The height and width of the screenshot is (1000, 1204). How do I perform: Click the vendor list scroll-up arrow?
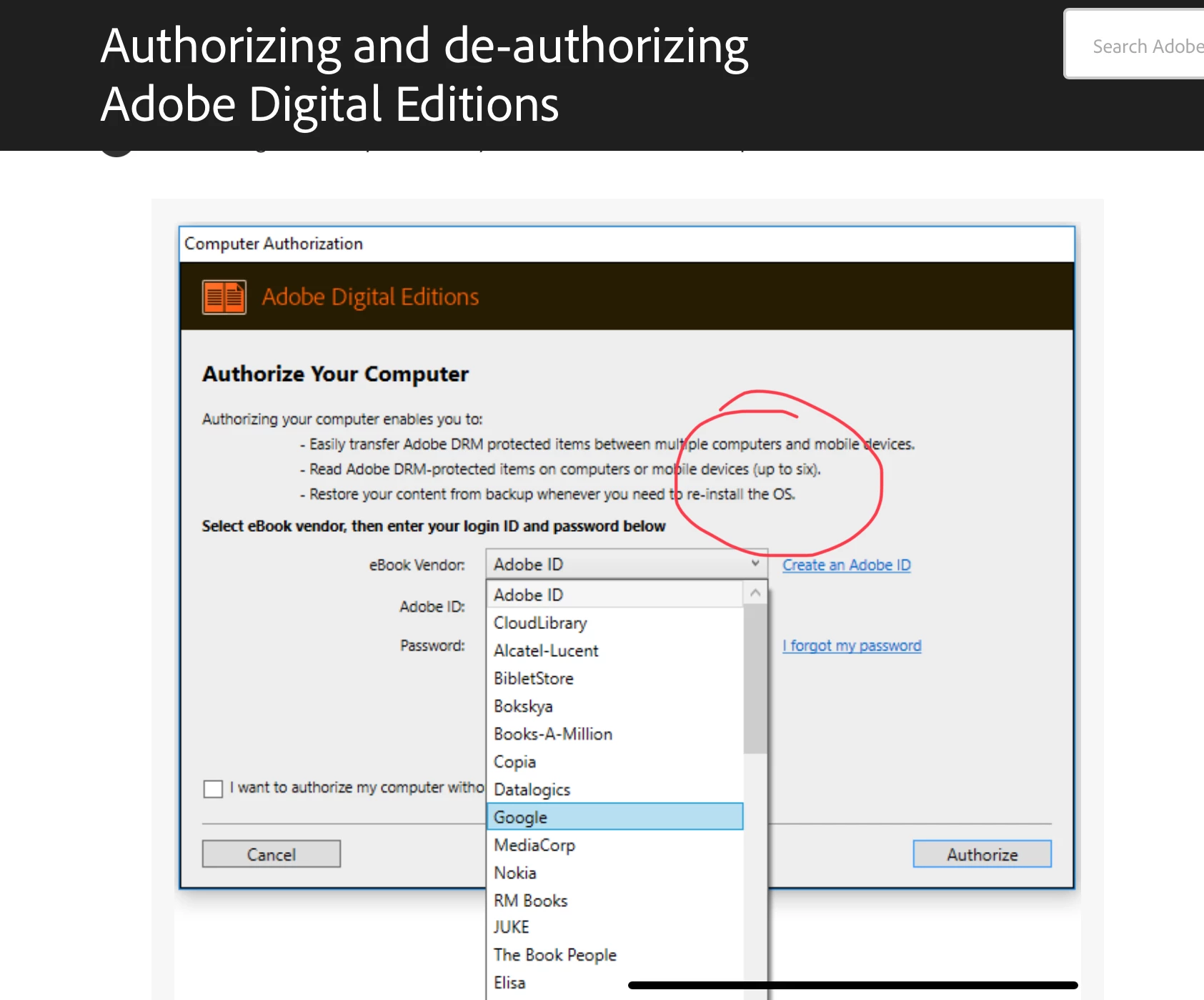coord(755,593)
